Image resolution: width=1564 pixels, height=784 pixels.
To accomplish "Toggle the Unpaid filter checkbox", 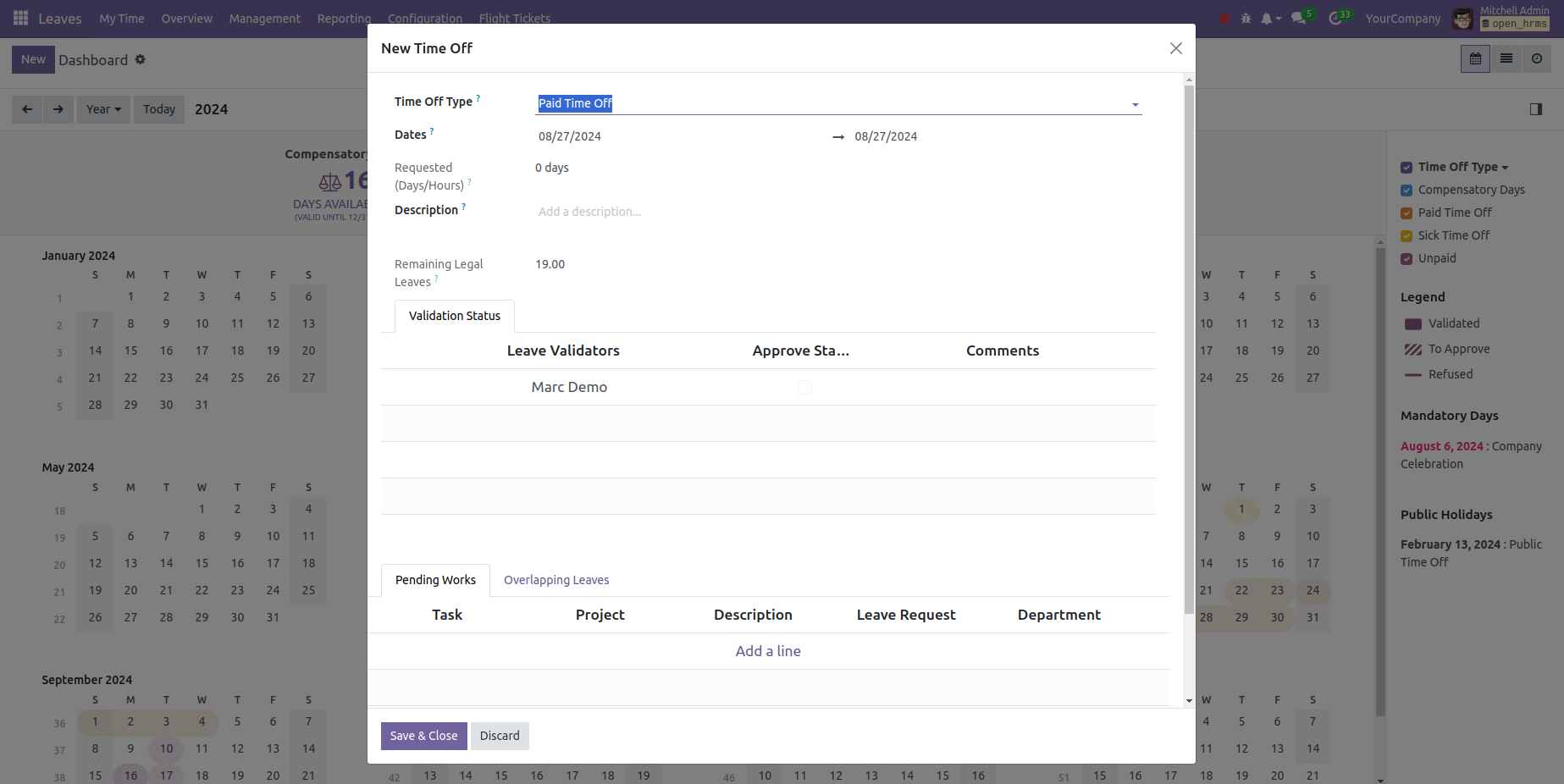I will [x=1406, y=259].
